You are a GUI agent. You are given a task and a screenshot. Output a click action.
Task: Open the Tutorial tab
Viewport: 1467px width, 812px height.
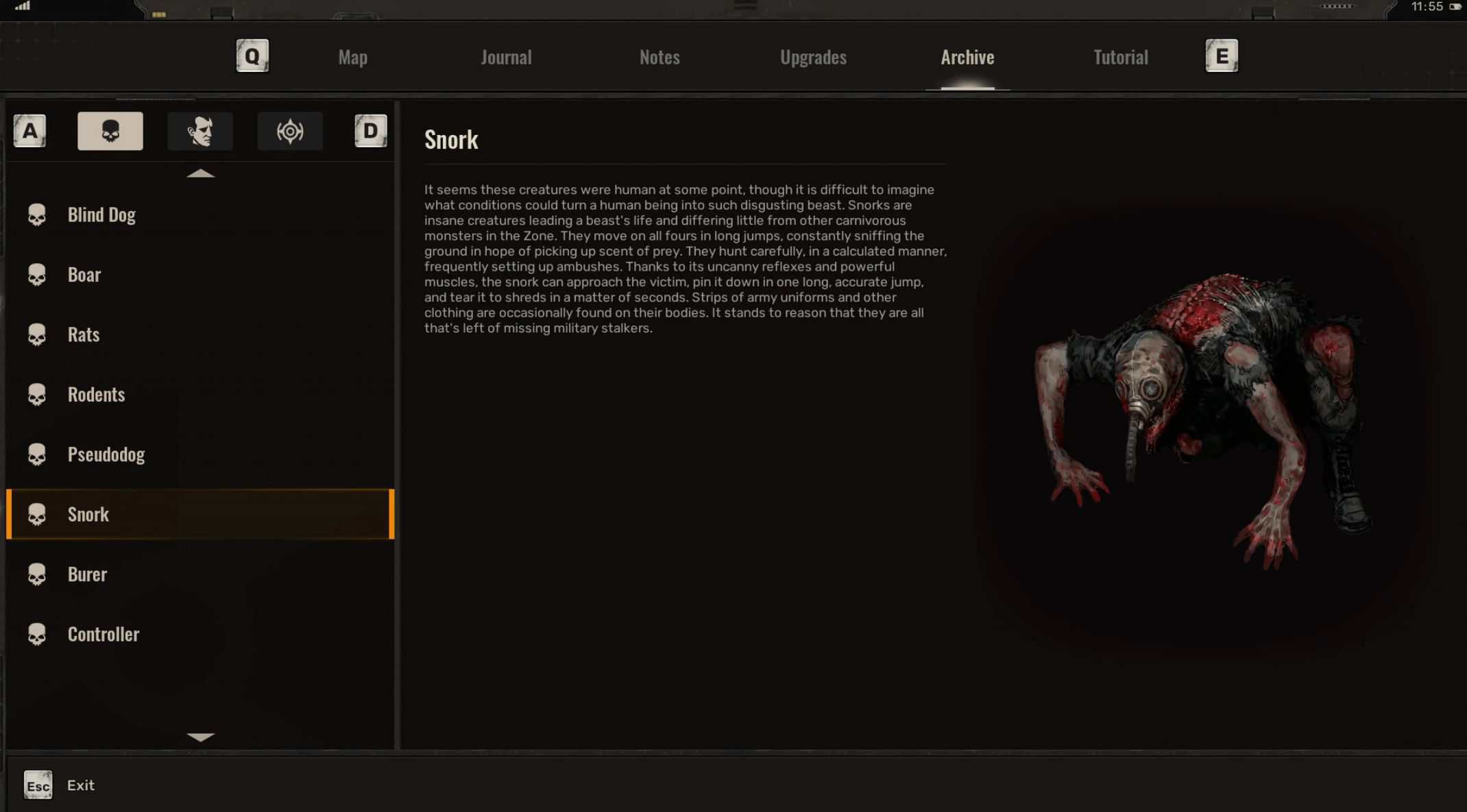(1120, 58)
